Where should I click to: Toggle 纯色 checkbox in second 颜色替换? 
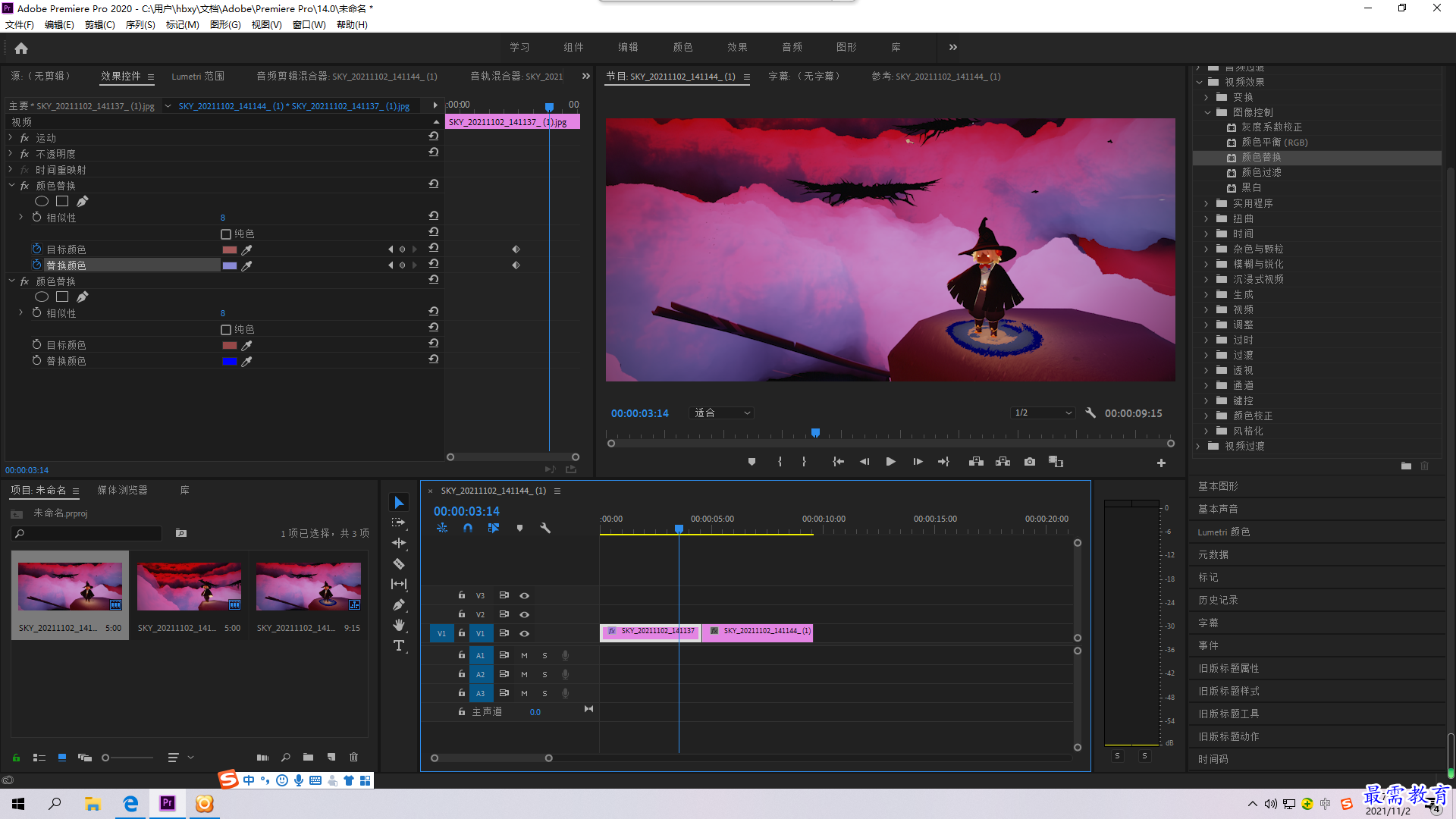(226, 330)
